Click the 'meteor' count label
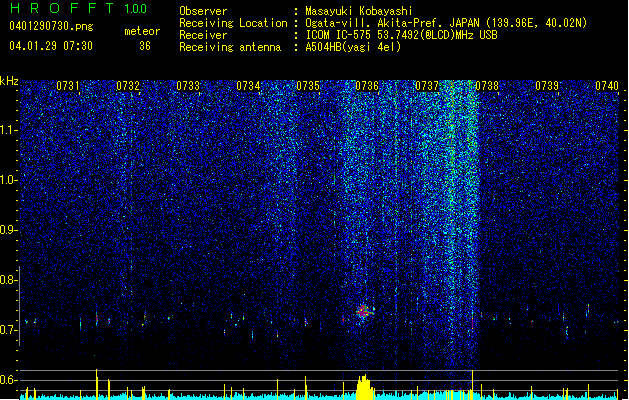The height and width of the screenshot is (400, 629). click(x=142, y=31)
